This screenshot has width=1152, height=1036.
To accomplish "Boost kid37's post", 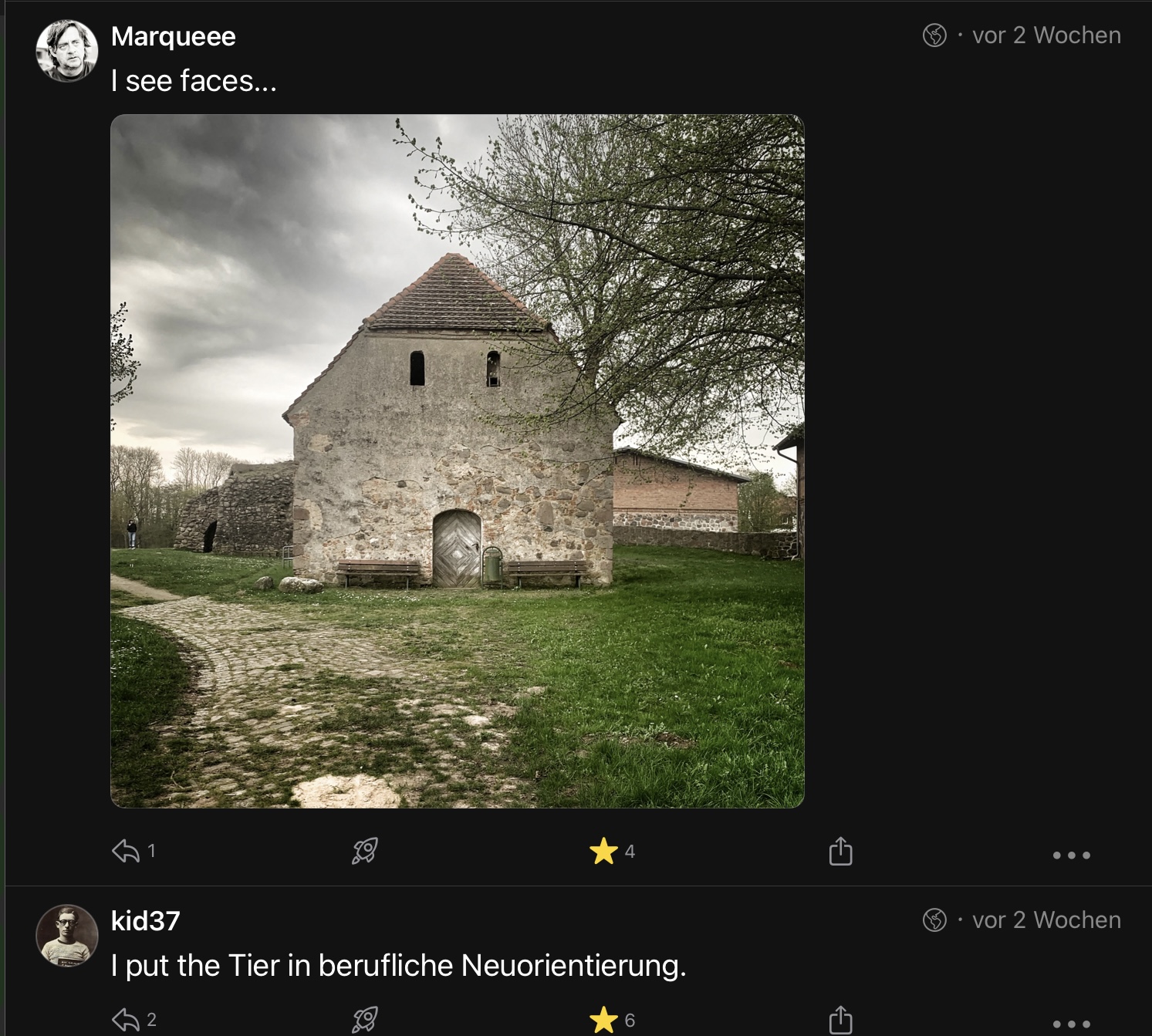I will (364, 1020).
